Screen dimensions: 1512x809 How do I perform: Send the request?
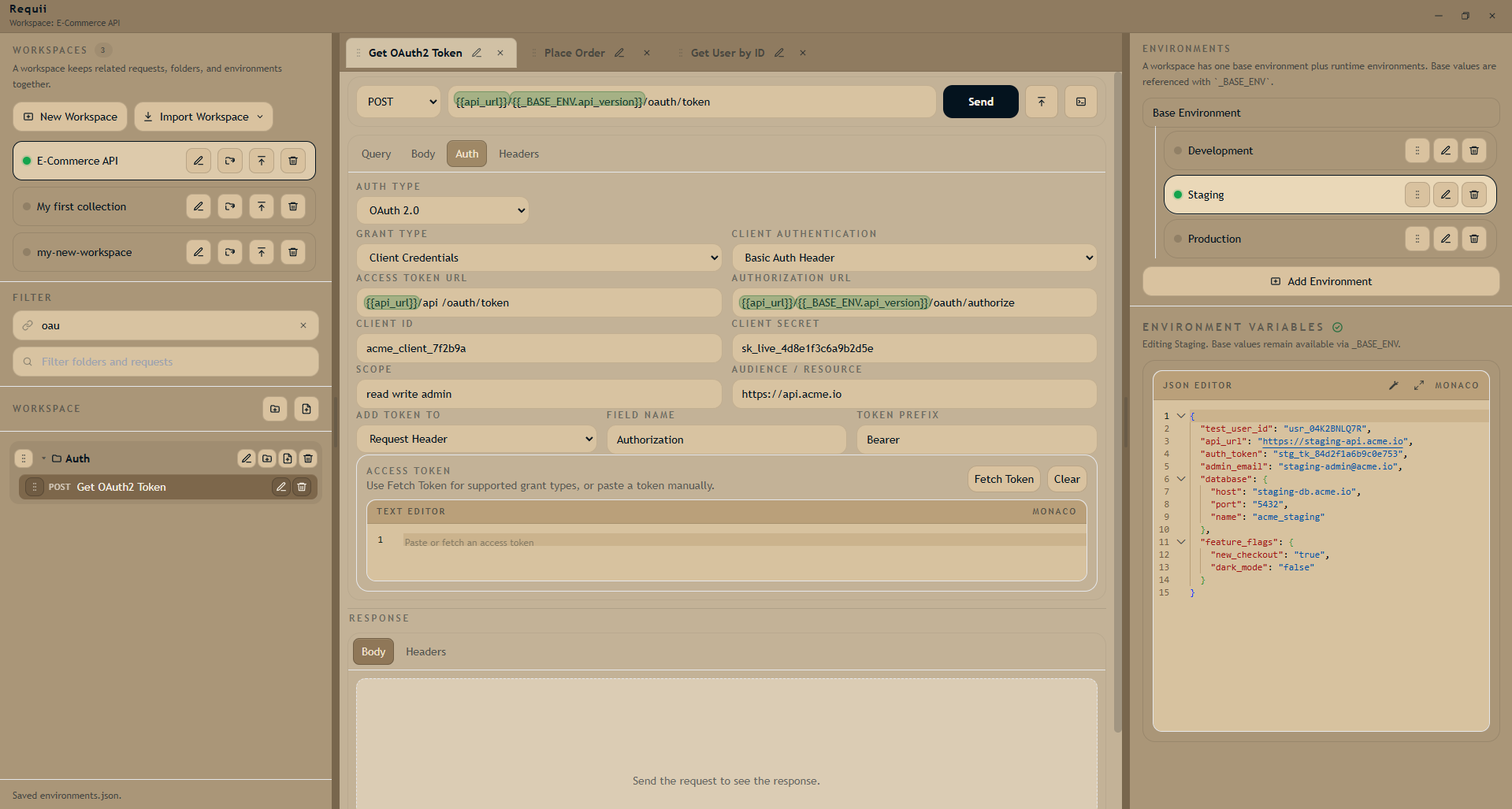(x=980, y=102)
